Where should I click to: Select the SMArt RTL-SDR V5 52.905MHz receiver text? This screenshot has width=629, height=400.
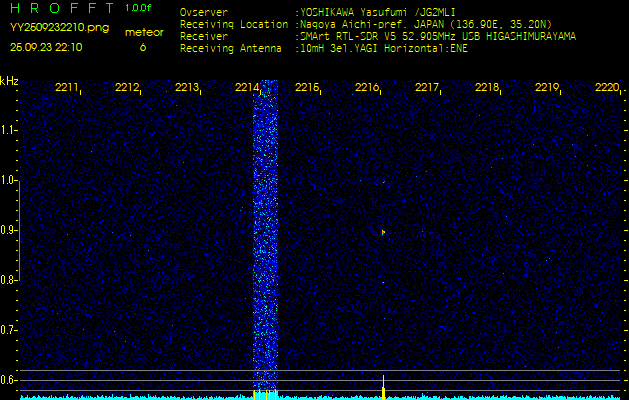(x=436, y=37)
